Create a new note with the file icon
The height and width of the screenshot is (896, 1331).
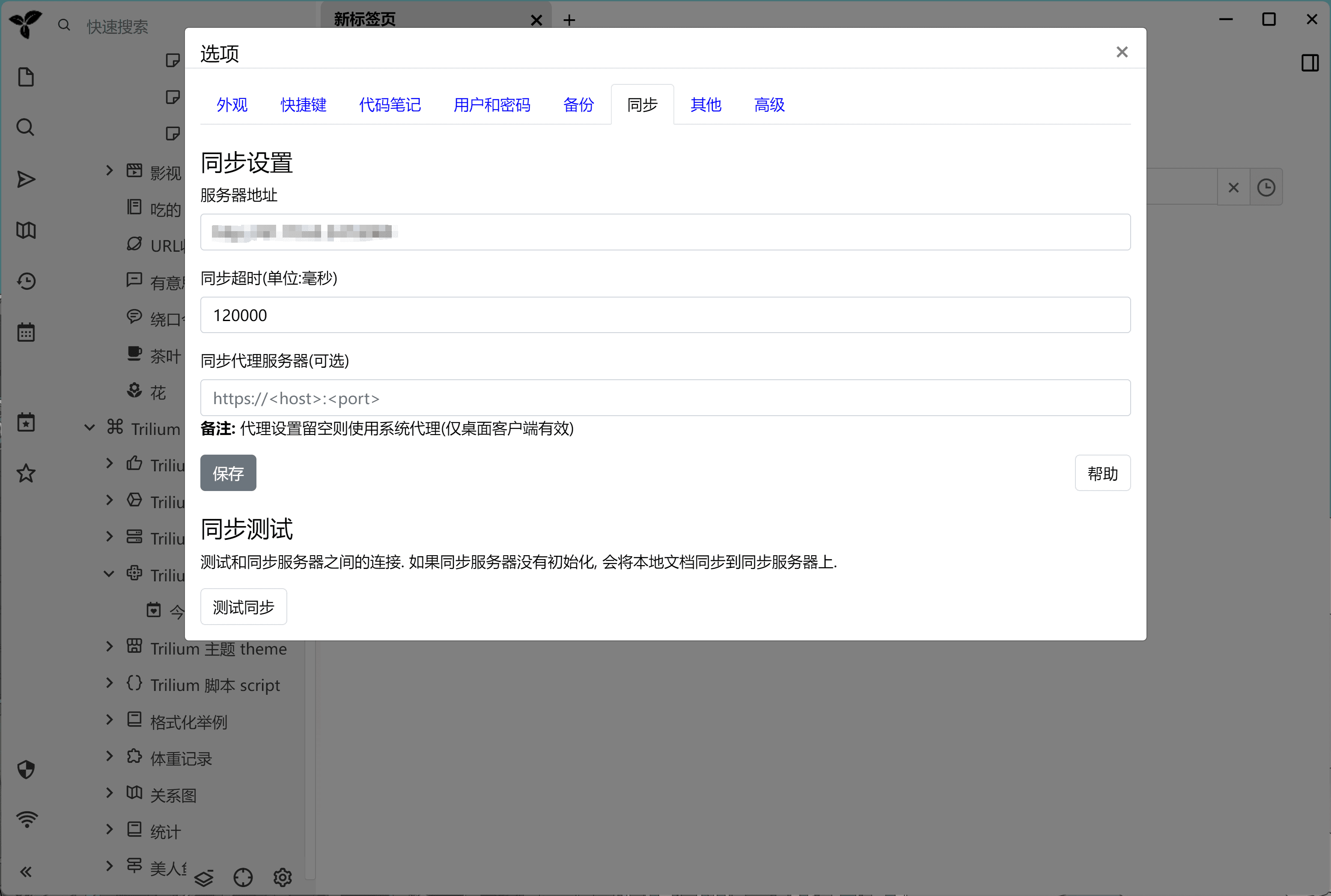26,77
